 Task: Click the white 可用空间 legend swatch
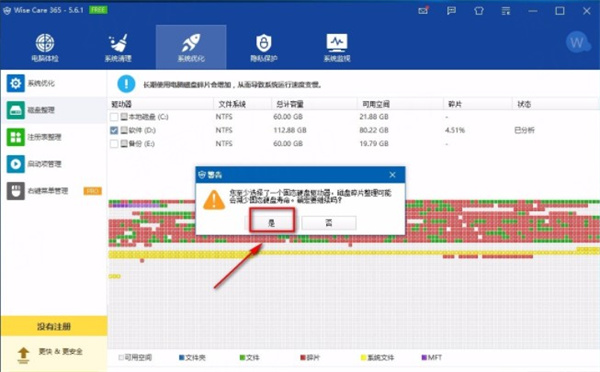pos(121,357)
